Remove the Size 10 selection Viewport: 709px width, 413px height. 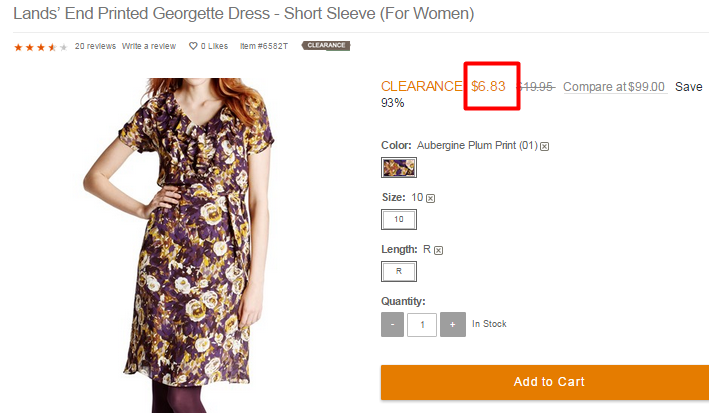(x=430, y=198)
